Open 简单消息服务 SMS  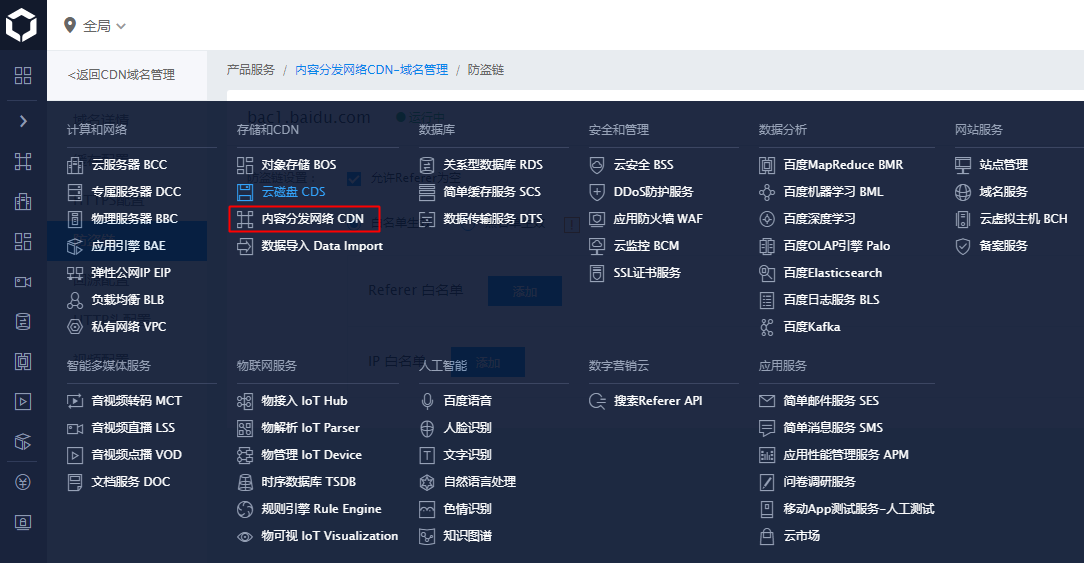833,427
